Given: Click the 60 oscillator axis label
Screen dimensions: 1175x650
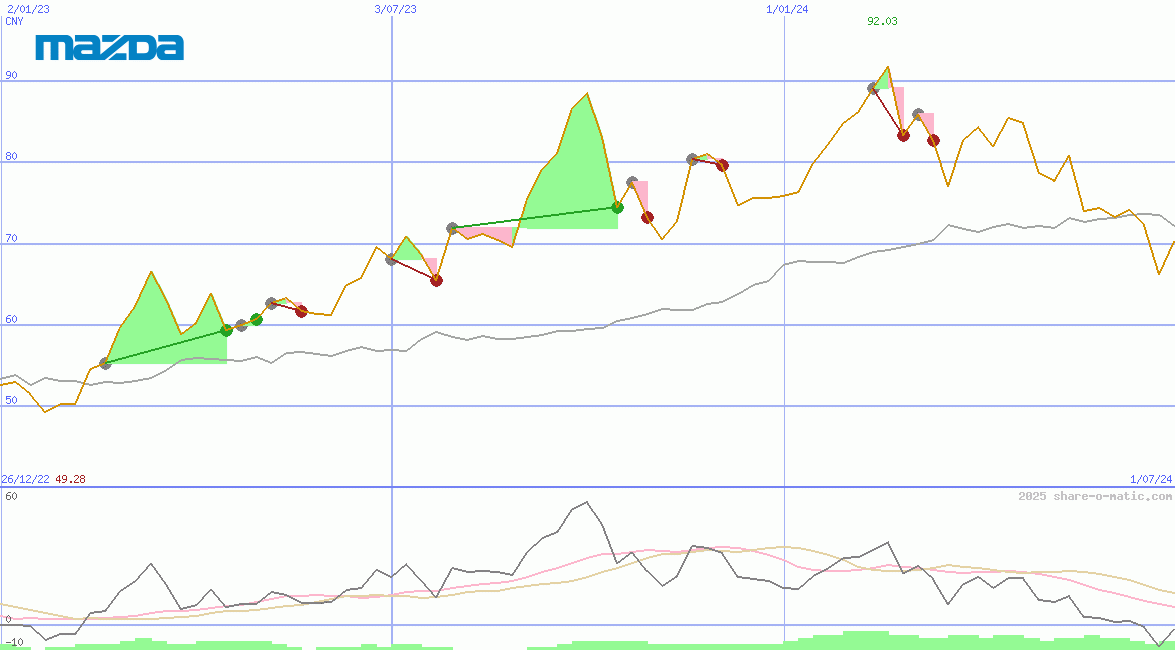Looking at the screenshot, I should tap(11, 496).
